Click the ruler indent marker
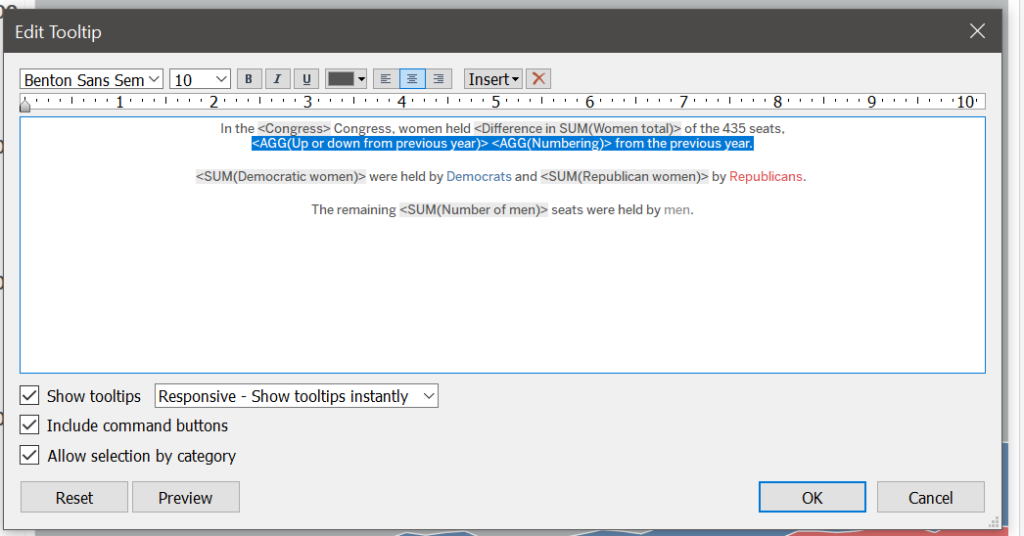Screen dimensions: 1024x536 point(25,105)
